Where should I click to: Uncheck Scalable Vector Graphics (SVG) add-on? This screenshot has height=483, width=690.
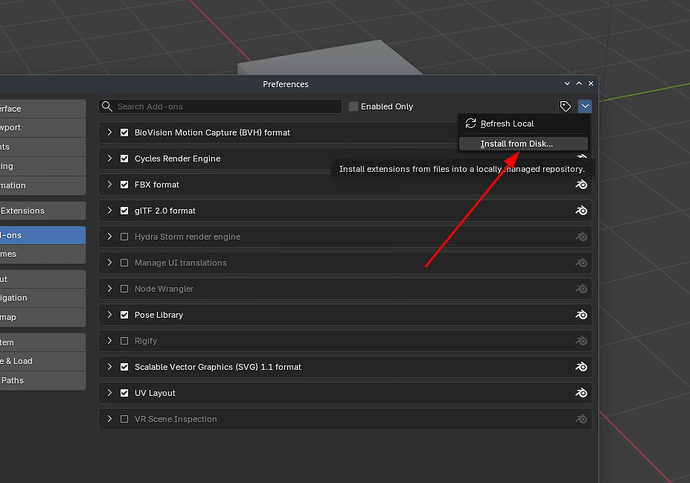pos(125,367)
